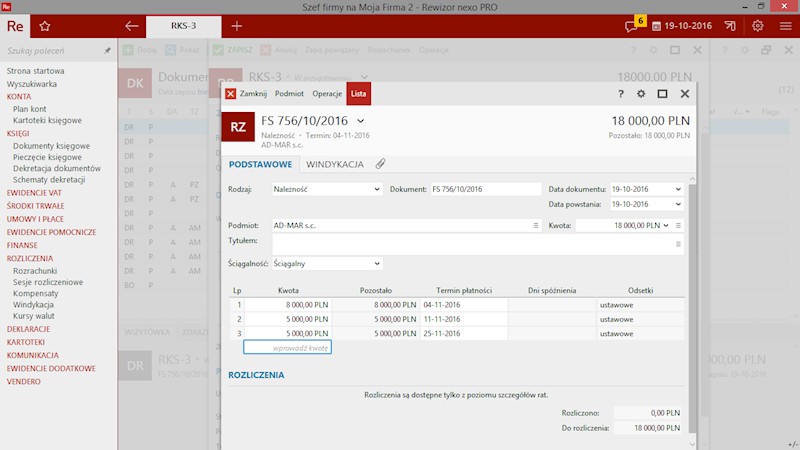Expand the FS 756/10/2016 header dropdown
This screenshot has width=800, height=450.
coord(361,121)
